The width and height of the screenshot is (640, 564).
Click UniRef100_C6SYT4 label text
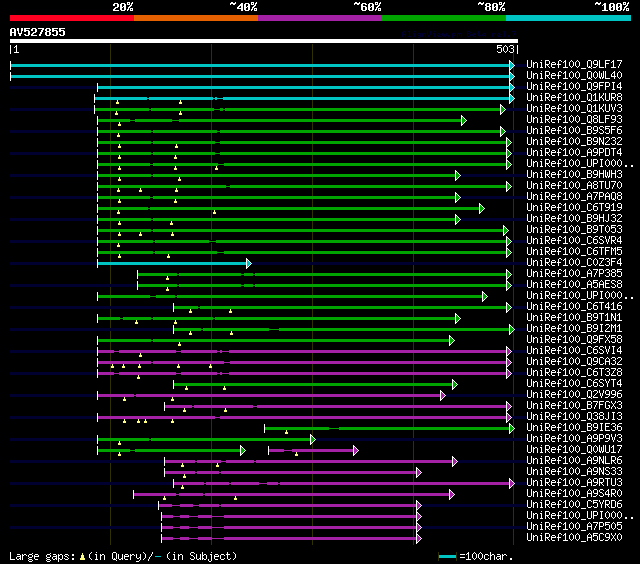pos(574,384)
